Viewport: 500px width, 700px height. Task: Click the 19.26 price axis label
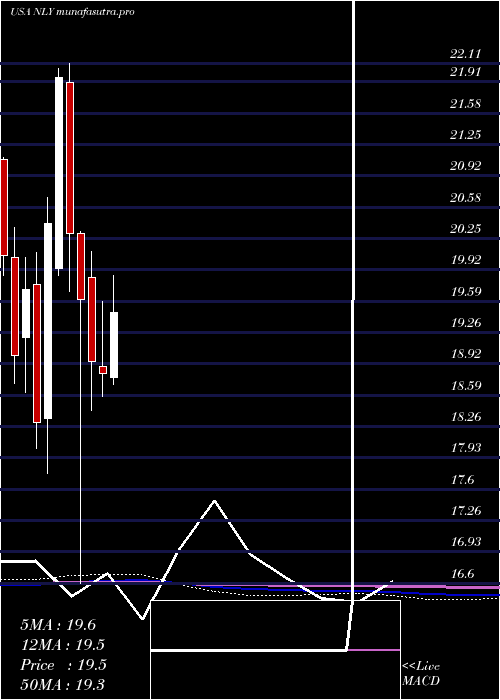[x=466, y=323]
